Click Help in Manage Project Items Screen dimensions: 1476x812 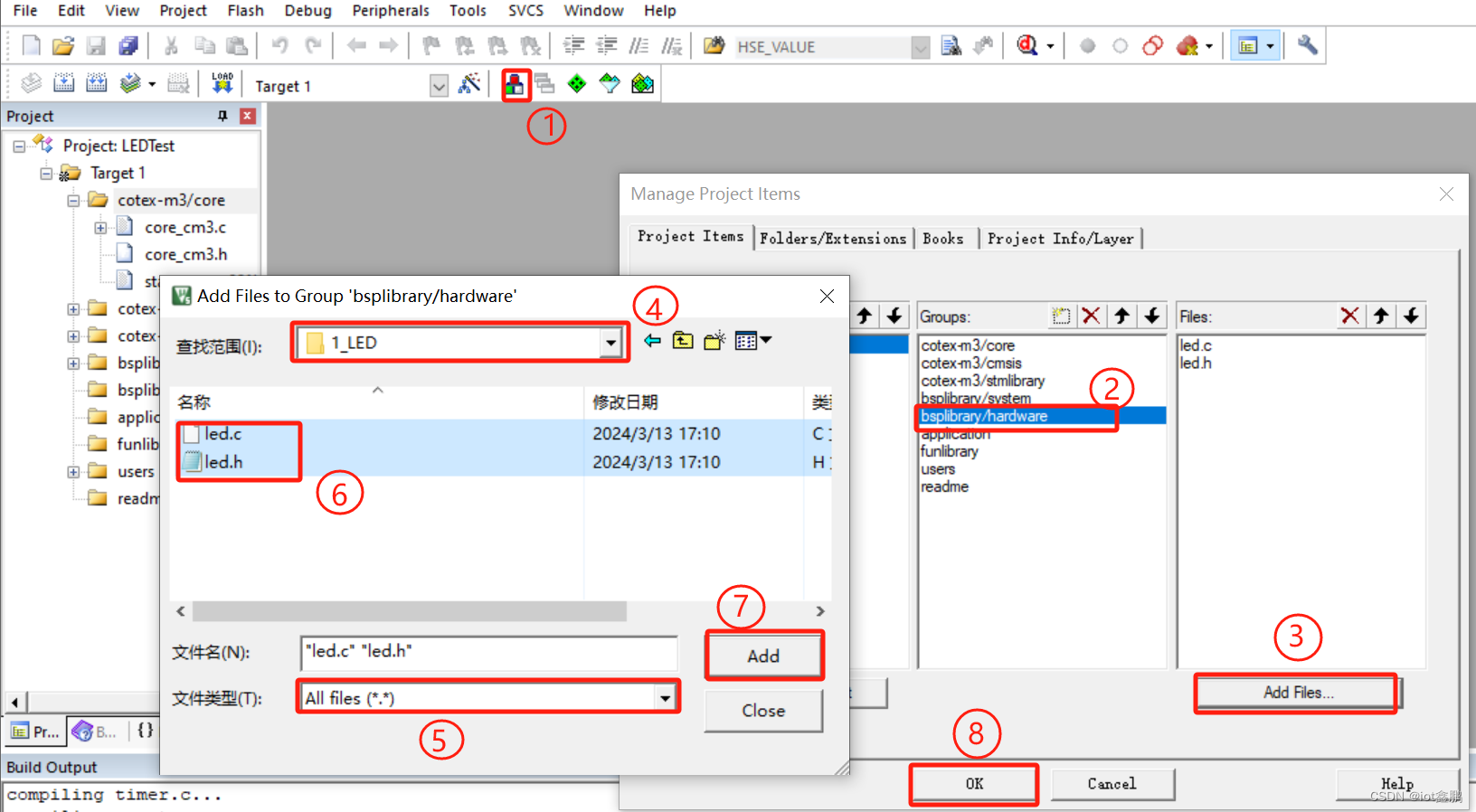coord(1397,784)
